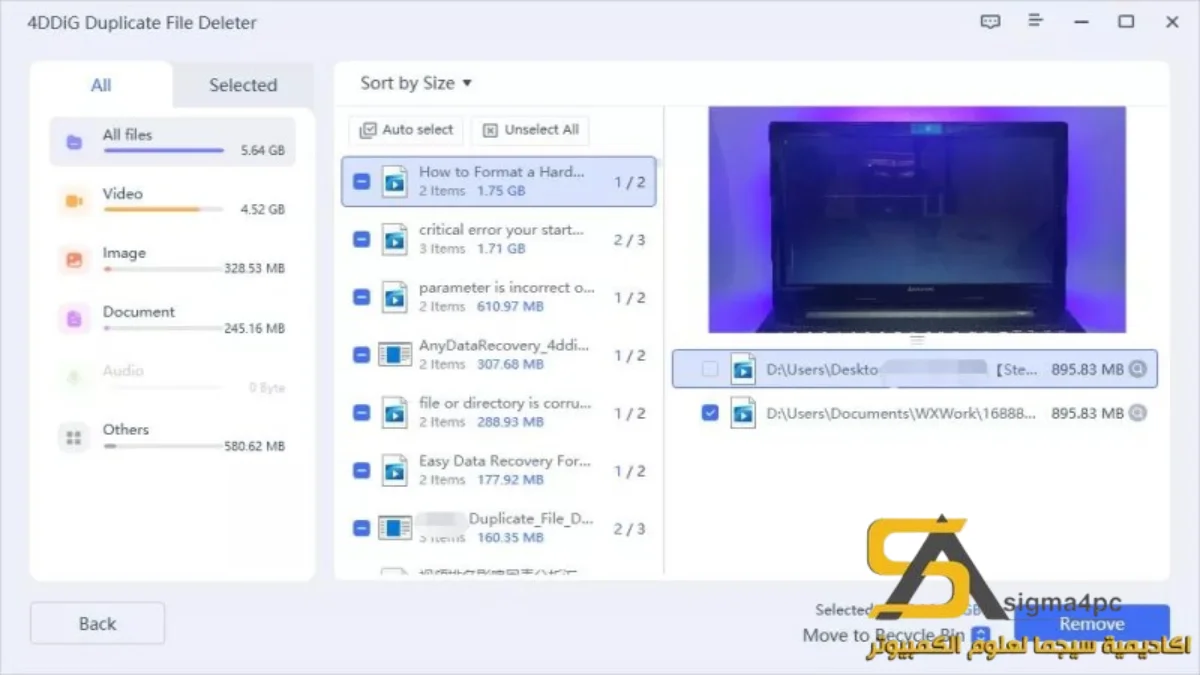The width and height of the screenshot is (1200, 675).
Task: Uncheck the D:\Users\Documents\WXWork file checkbox
Action: point(710,412)
